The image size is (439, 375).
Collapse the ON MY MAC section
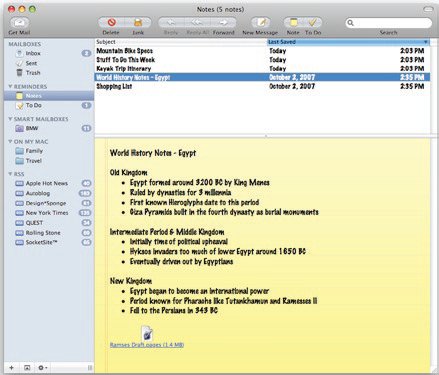point(10,141)
